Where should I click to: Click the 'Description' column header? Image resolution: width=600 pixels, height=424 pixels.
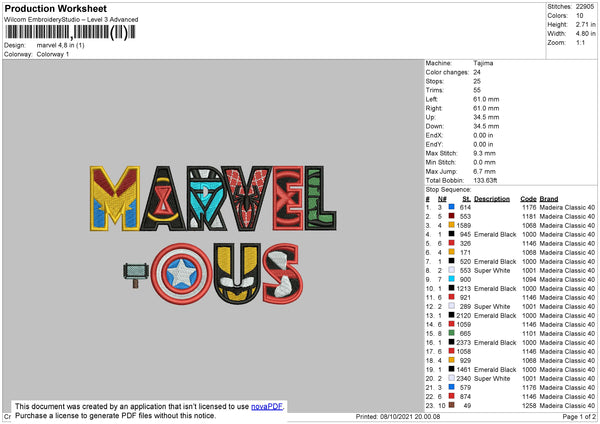pyautogui.click(x=492, y=199)
